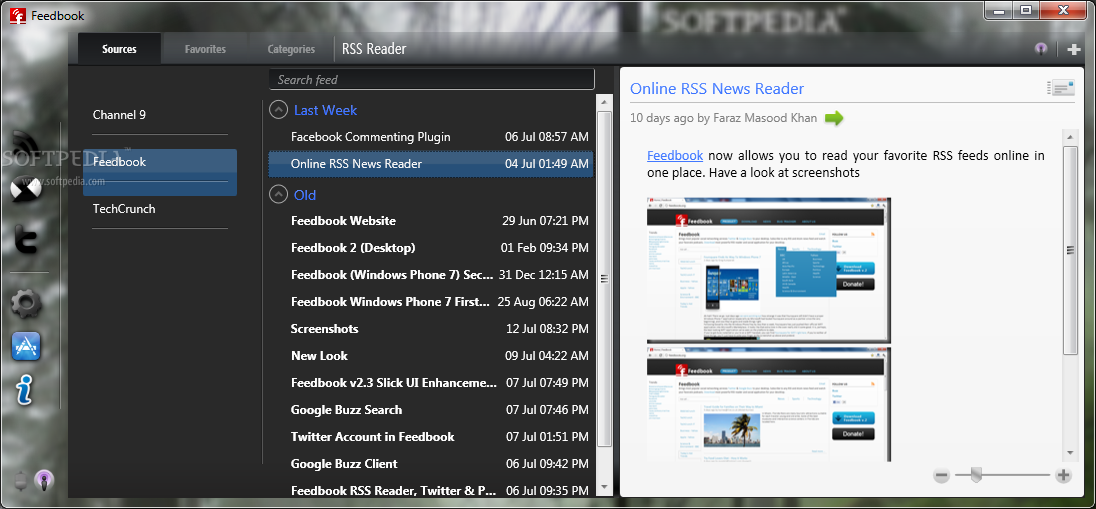
Task: Switch to the Categories tab
Action: (291, 49)
